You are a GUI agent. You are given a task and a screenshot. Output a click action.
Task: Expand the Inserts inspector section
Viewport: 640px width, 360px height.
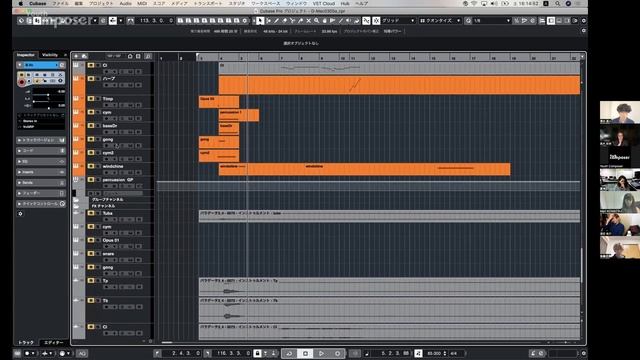point(41,172)
